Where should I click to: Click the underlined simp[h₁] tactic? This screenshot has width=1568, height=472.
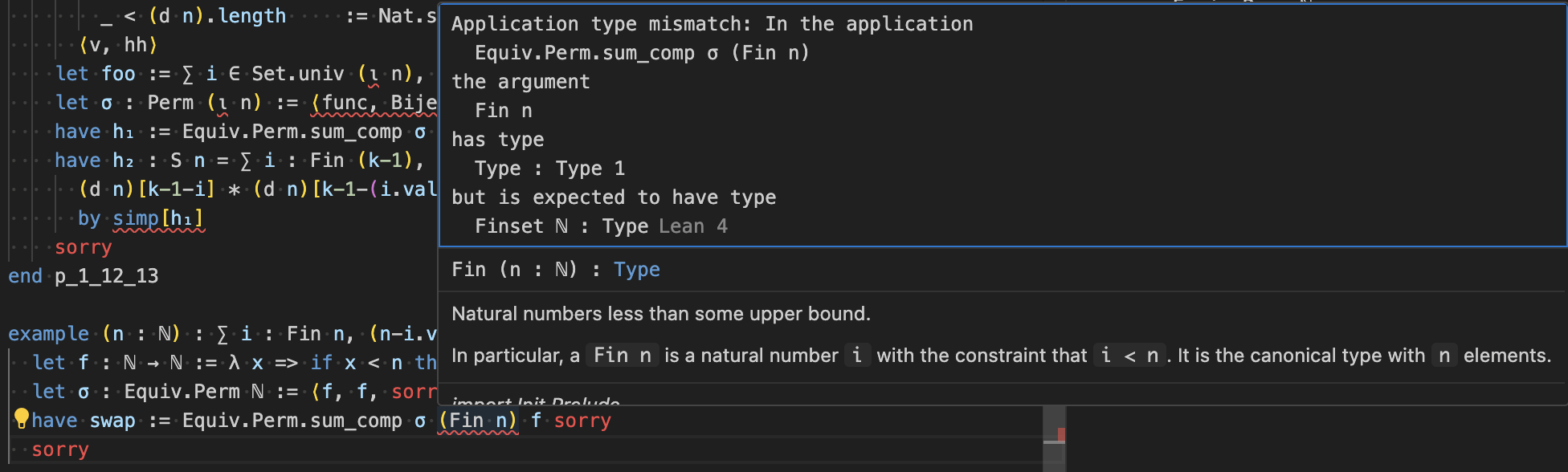[x=157, y=218]
